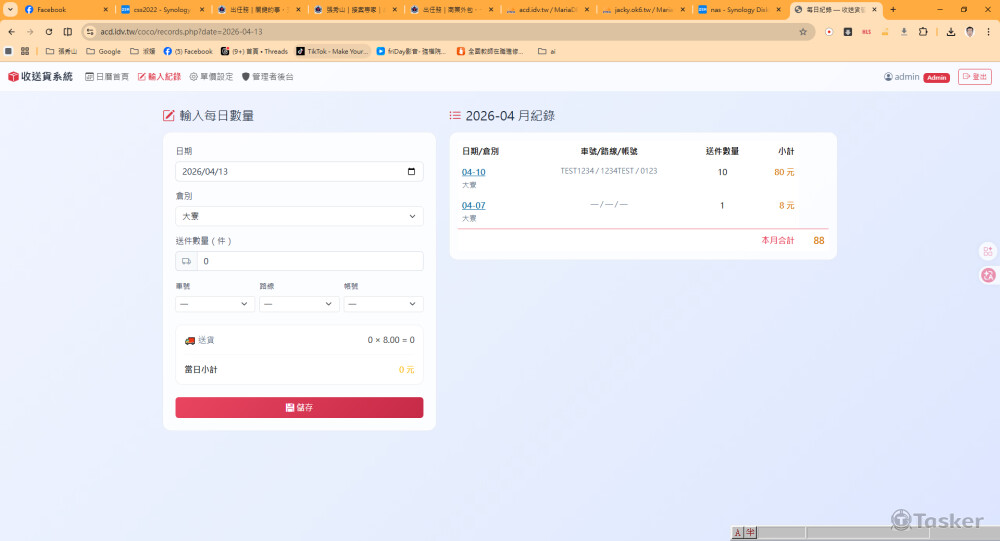The image size is (1000, 541).
Task: Expand the 車號 dropdown
Action: (x=215, y=304)
